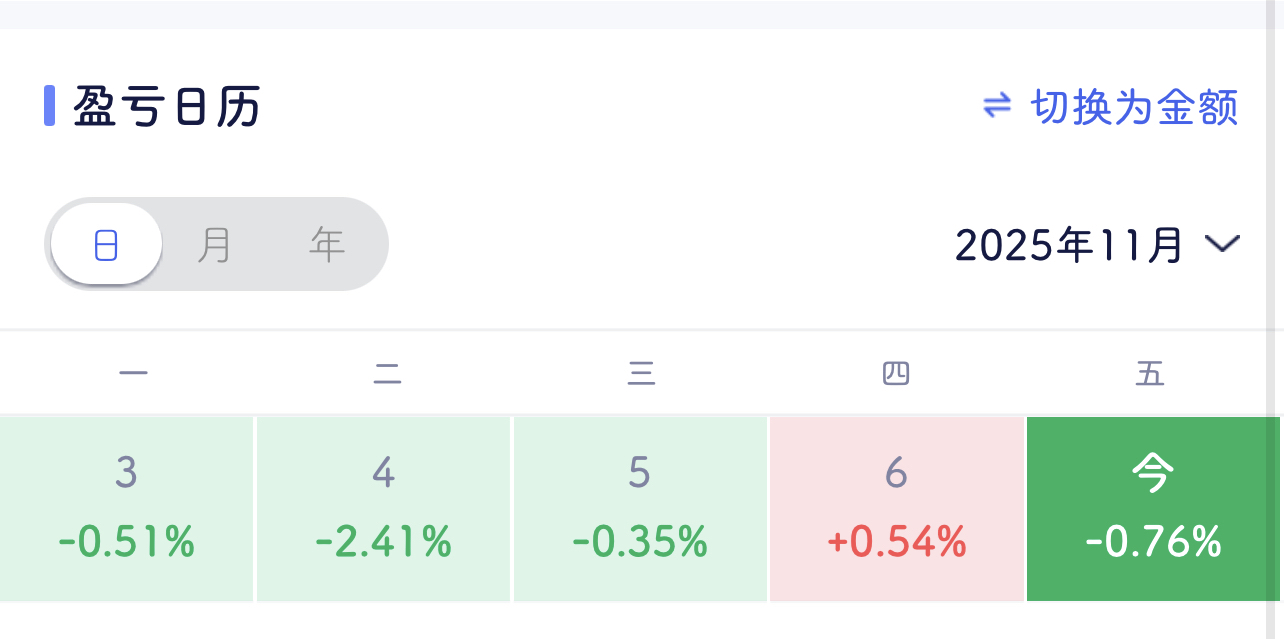Click the 盈亏日历 section title
The width and height of the screenshot is (1284, 639).
[166, 107]
